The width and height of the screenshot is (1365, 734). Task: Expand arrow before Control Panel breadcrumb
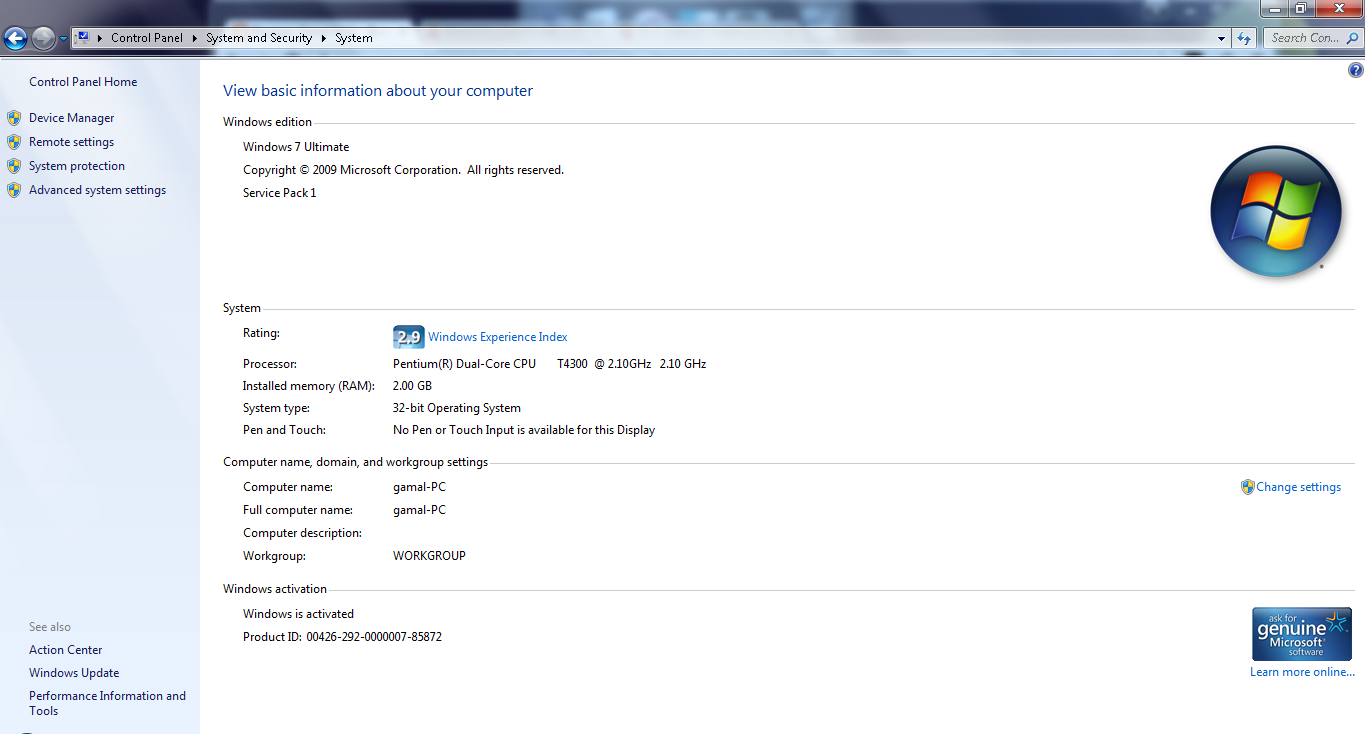(100, 38)
